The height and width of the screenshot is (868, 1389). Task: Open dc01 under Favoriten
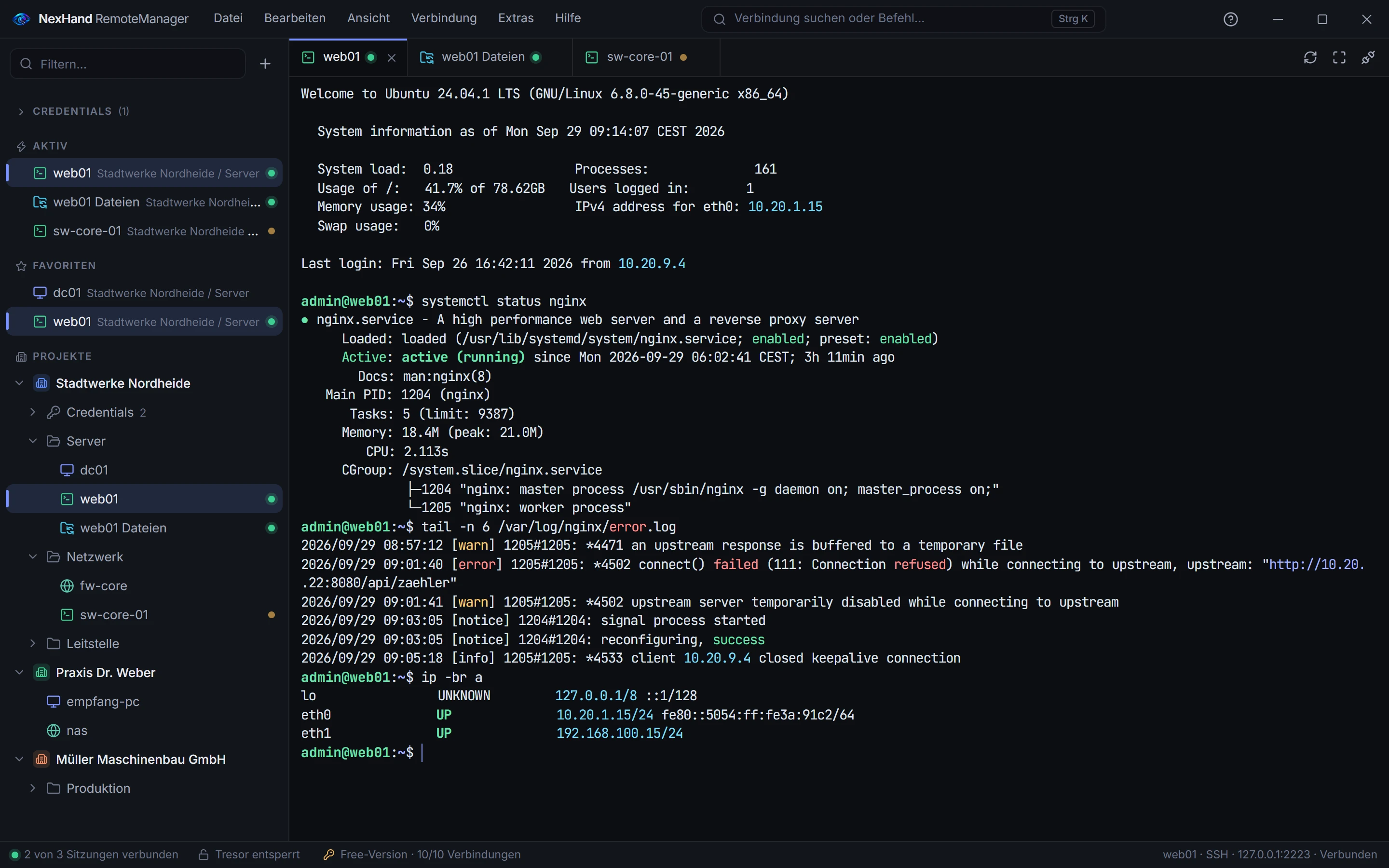point(145,293)
